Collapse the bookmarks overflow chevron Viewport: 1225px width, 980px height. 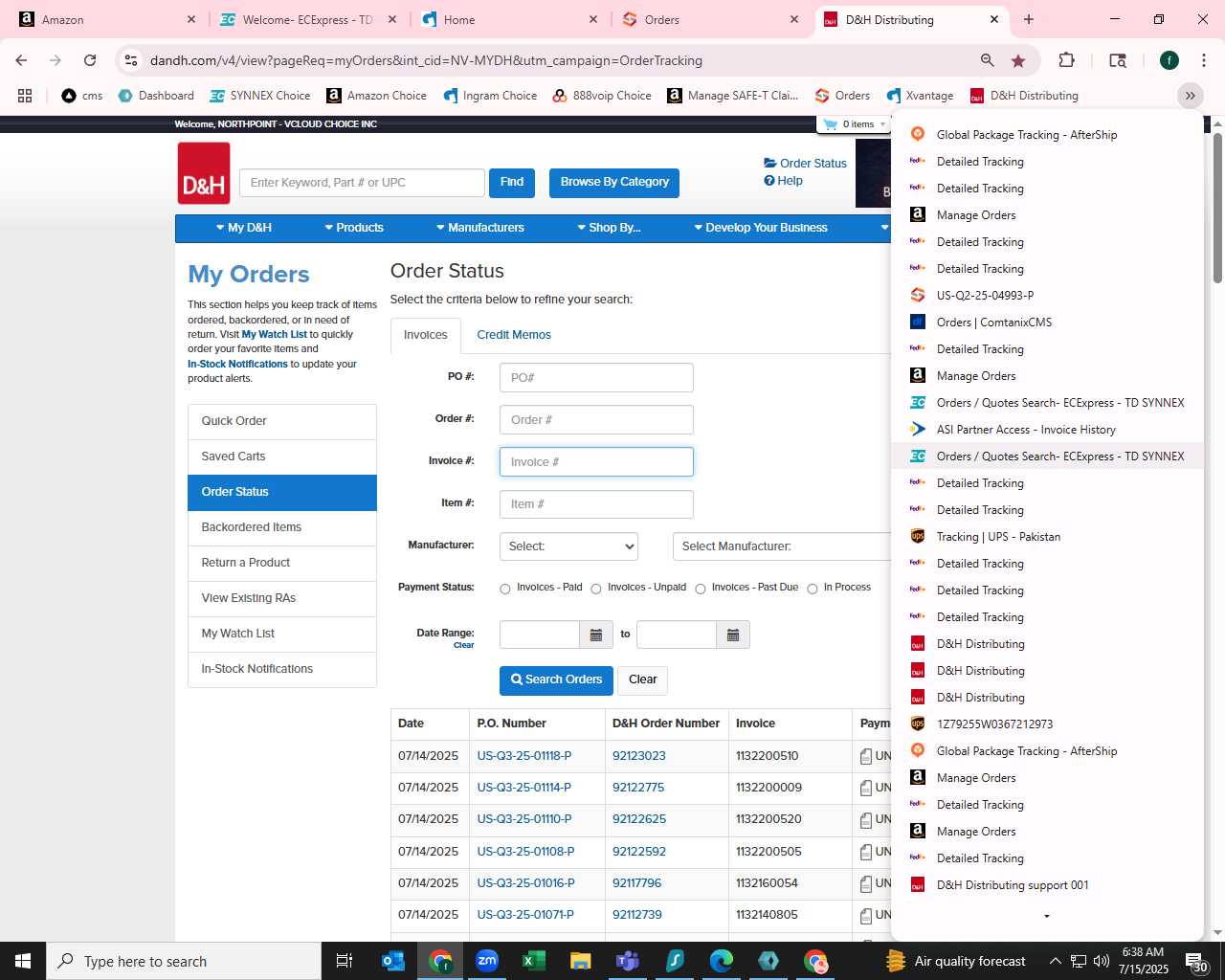tap(1190, 96)
